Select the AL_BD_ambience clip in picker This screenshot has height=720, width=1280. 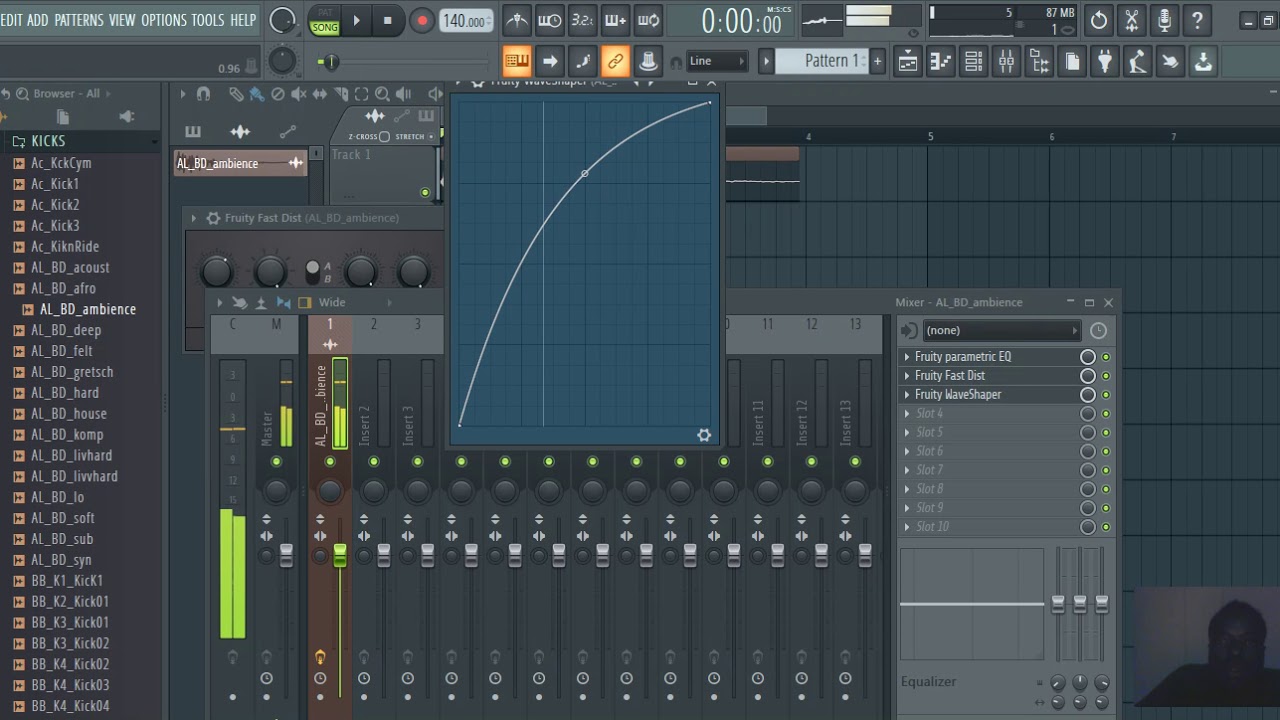tap(240, 163)
